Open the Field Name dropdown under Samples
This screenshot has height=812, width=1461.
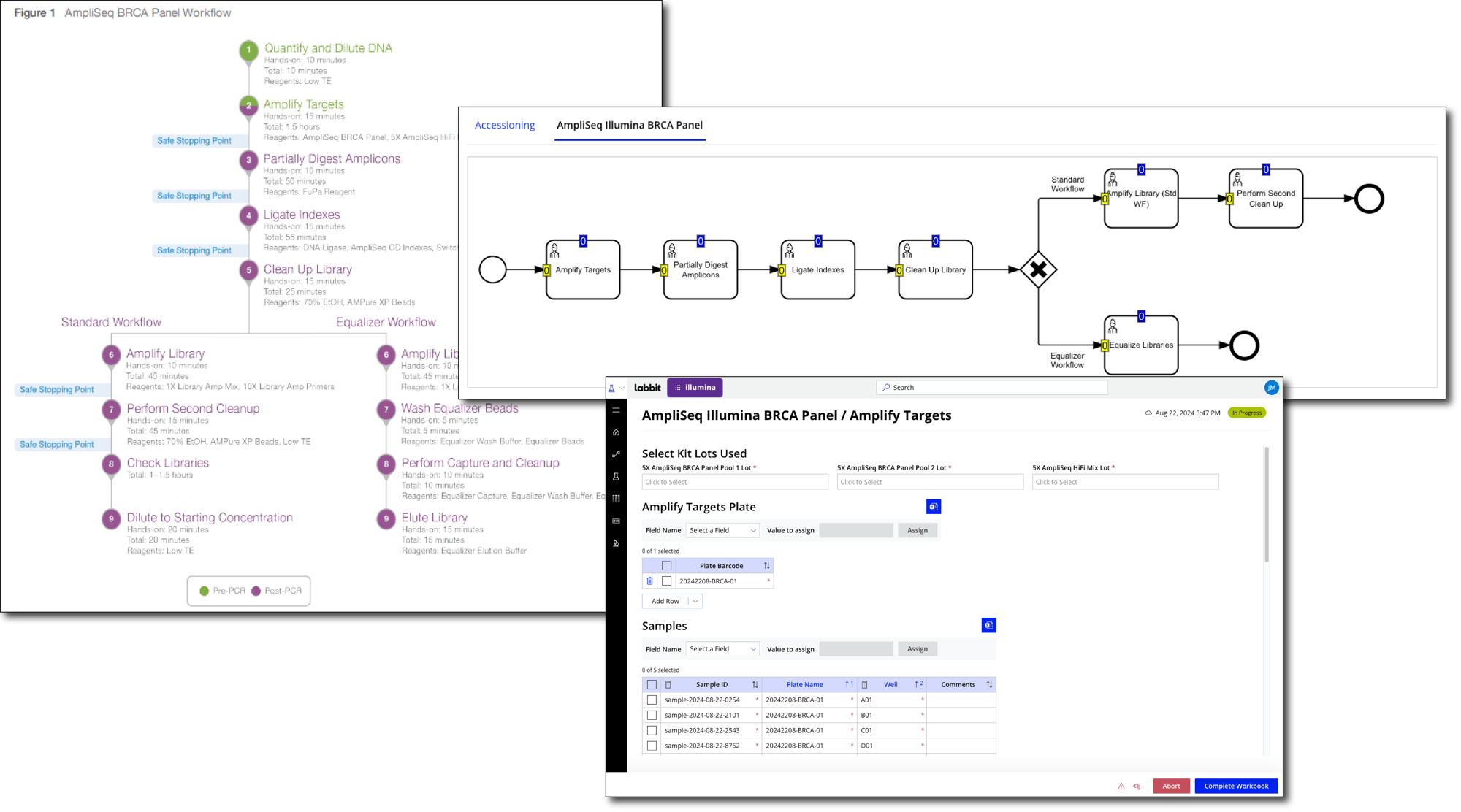(722, 649)
